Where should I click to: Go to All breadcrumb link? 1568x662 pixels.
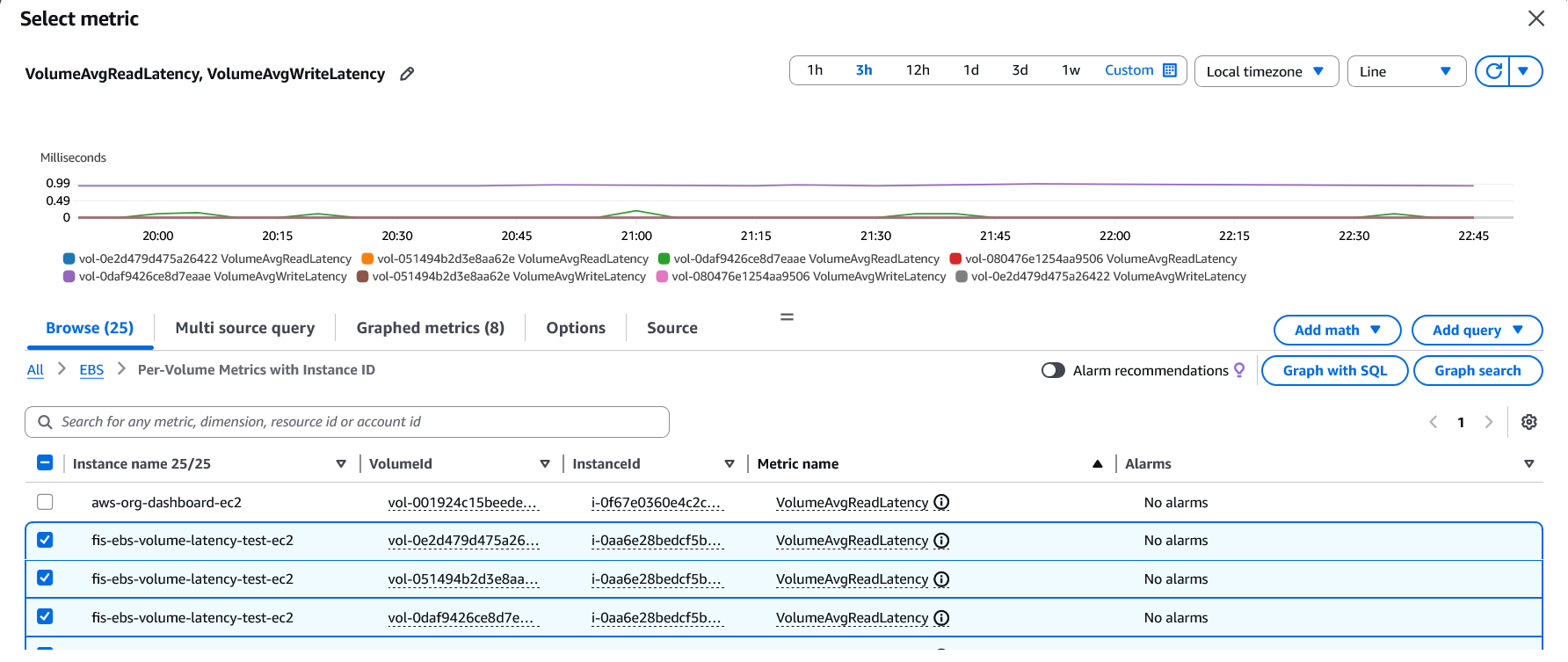[x=35, y=370]
